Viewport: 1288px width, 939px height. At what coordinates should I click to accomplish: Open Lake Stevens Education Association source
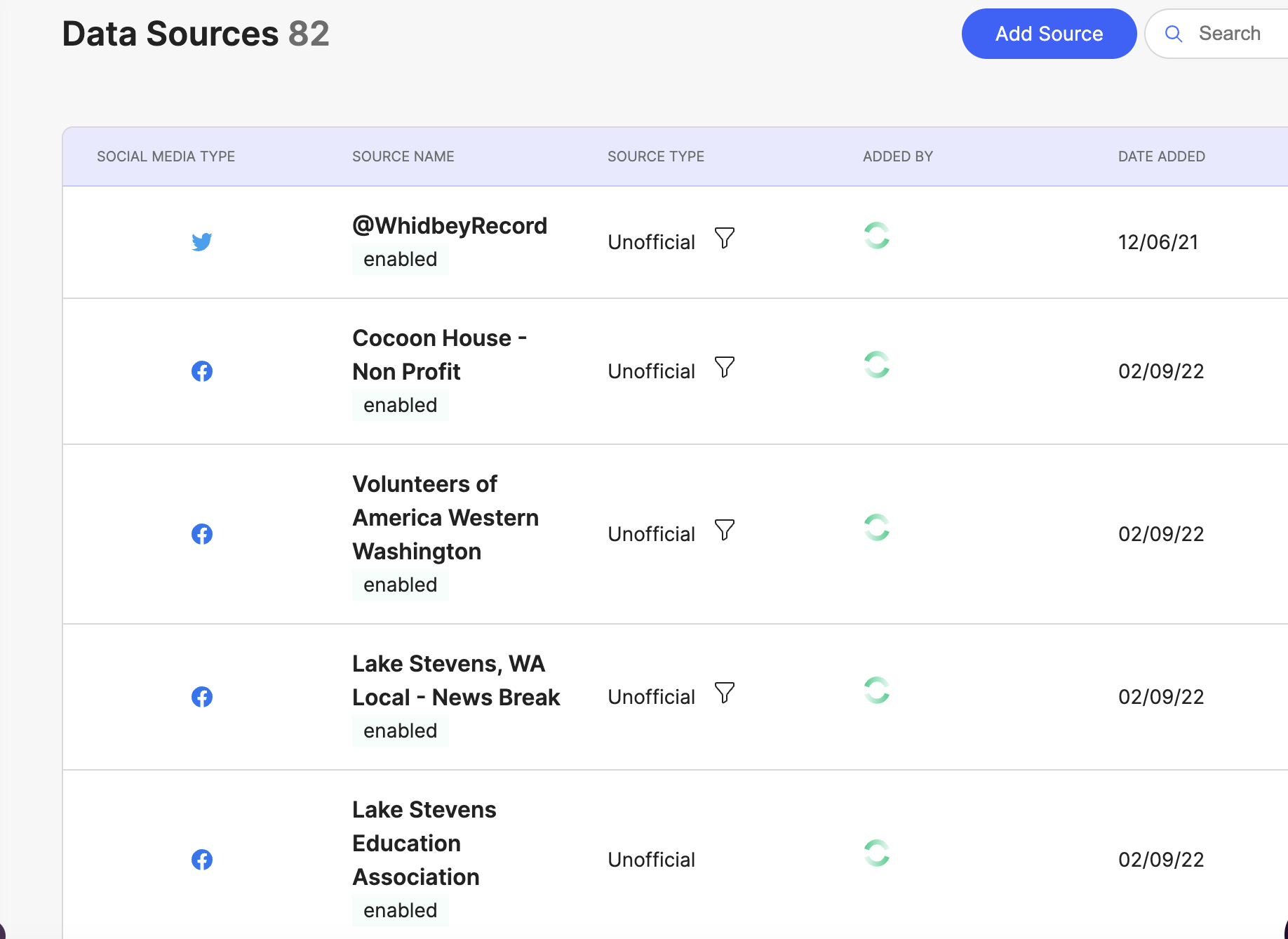coord(424,844)
